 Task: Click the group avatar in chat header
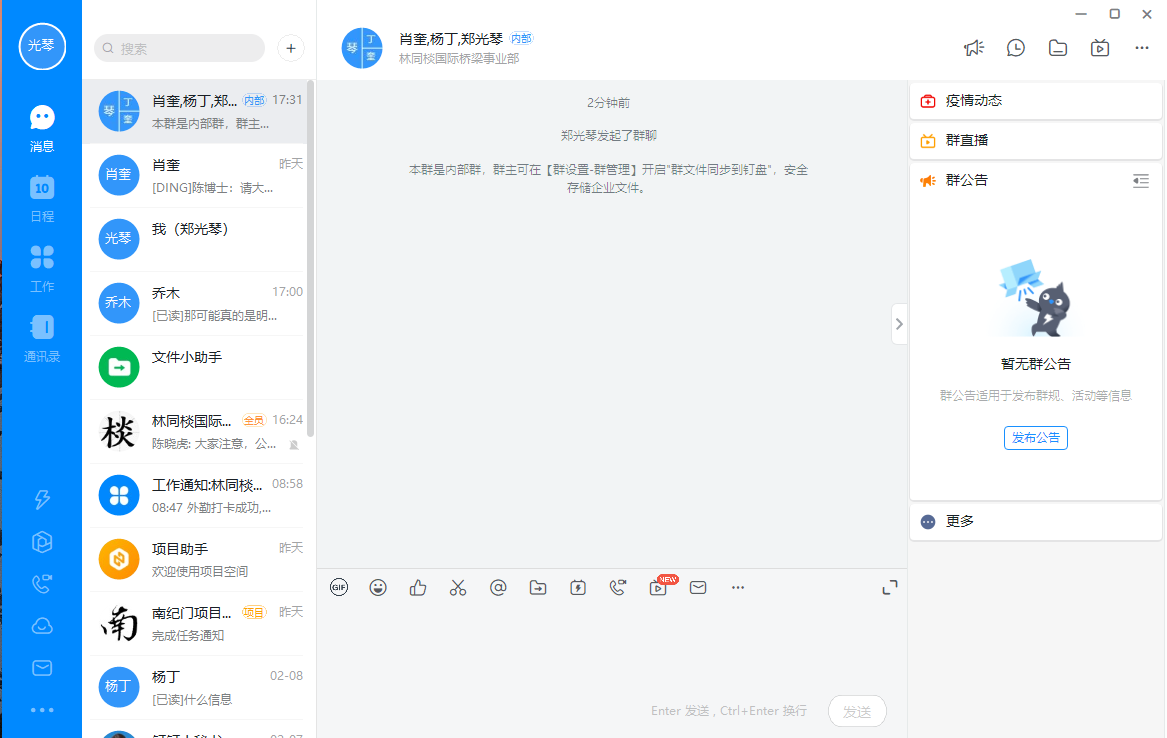[362, 48]
